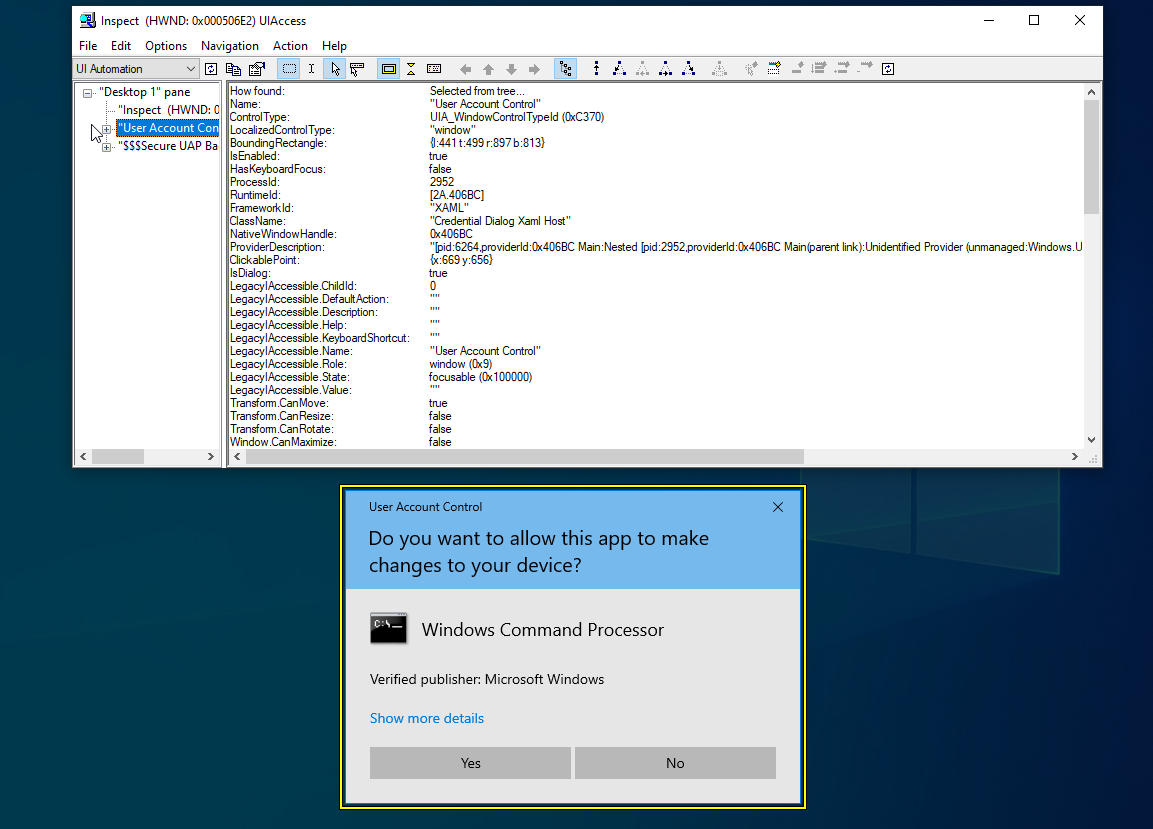Toggle Show Information Tooltip yellow icon
The width and height of the screenshot is (1153, 829).
[434, 69]
